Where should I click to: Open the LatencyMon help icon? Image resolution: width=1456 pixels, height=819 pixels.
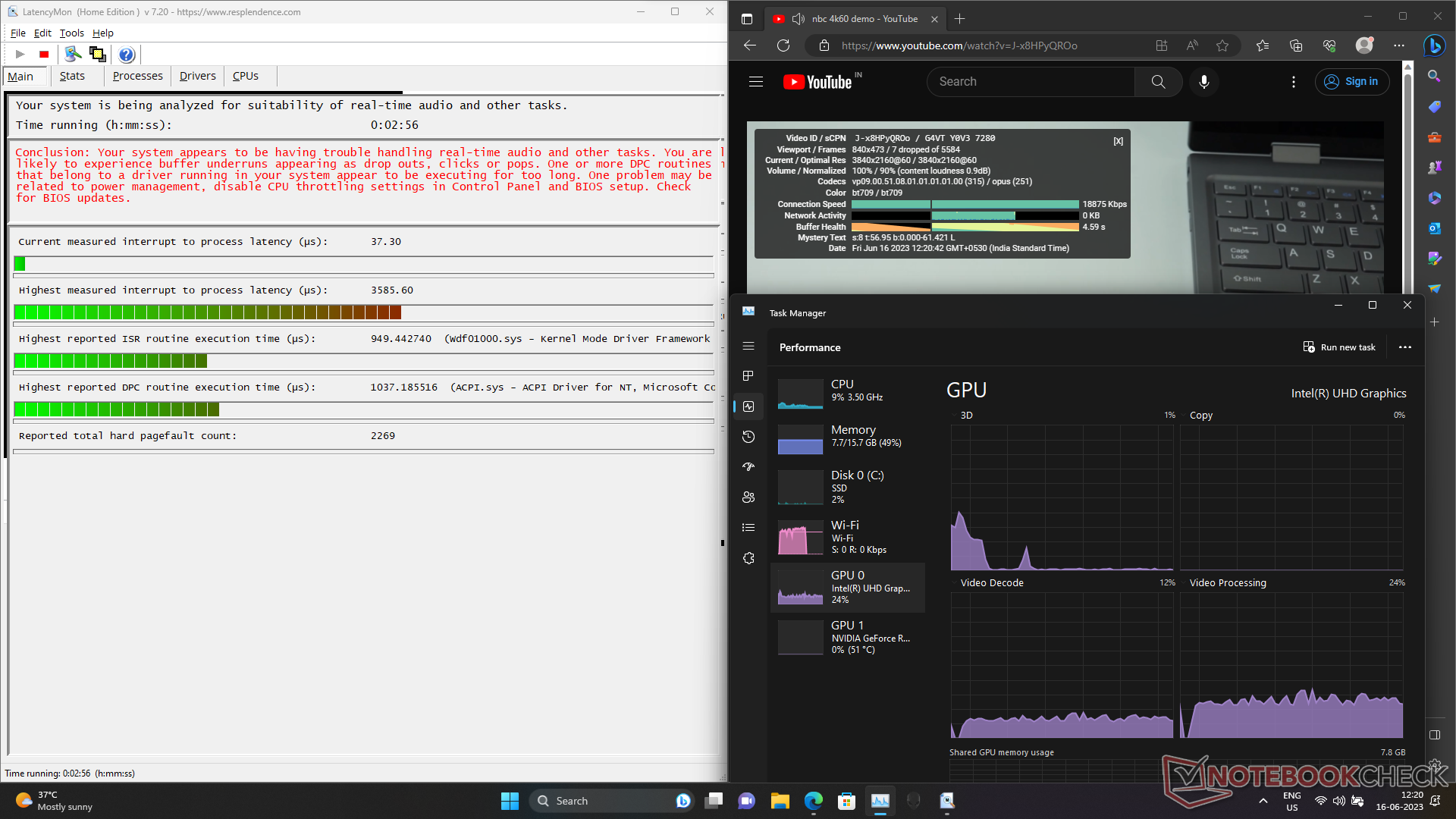point(127,55)
